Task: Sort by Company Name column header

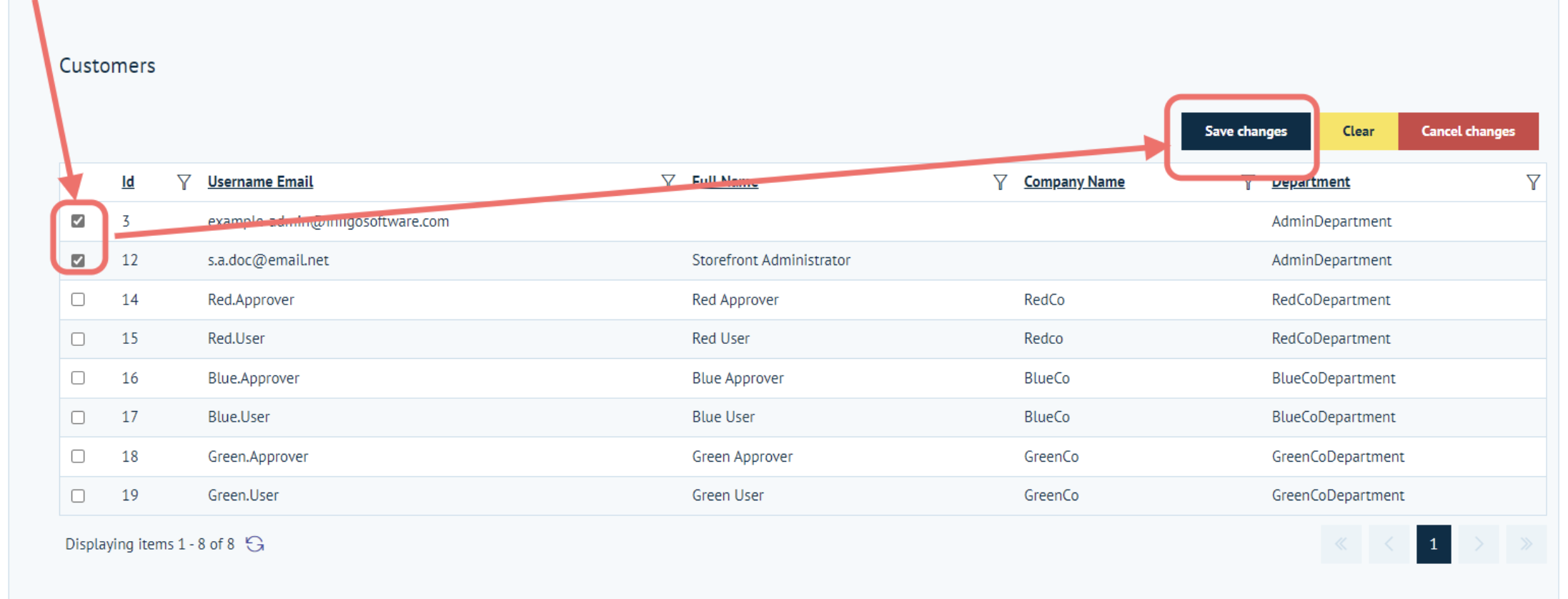Action: point(1074,182)
